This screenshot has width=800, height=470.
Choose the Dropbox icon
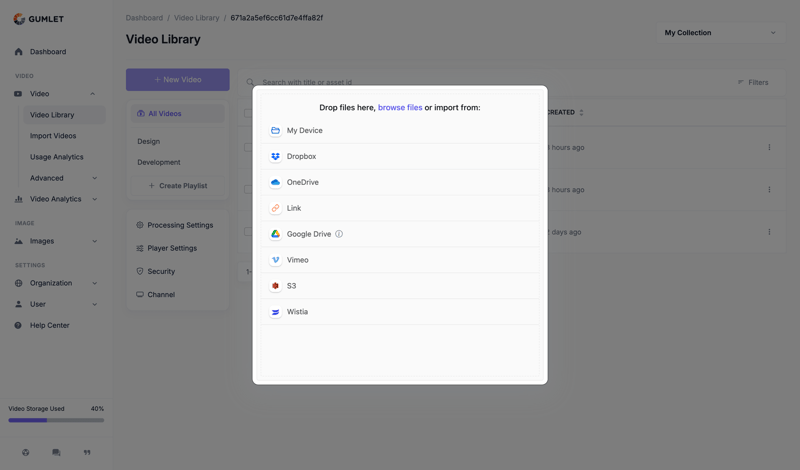(276, 157)
